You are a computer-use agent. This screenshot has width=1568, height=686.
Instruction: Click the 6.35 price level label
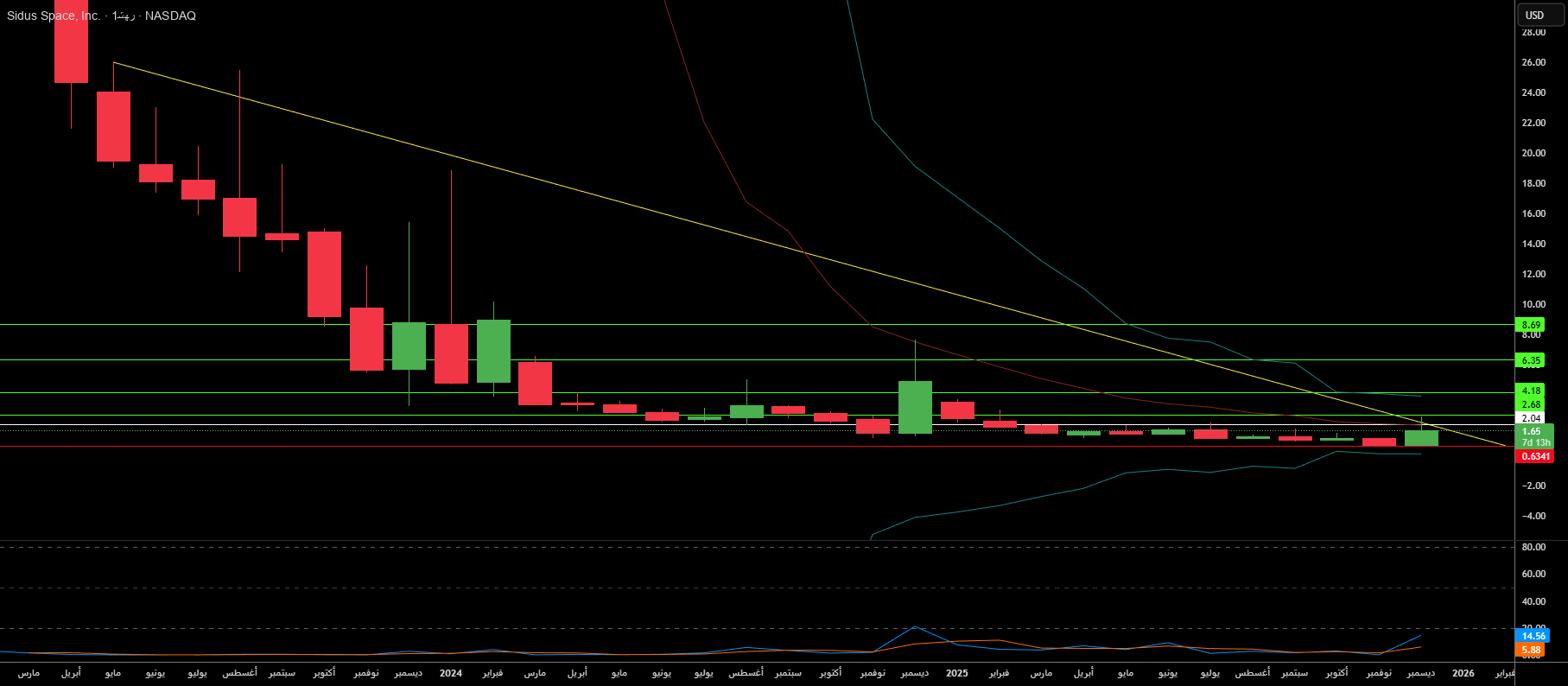1531,360
